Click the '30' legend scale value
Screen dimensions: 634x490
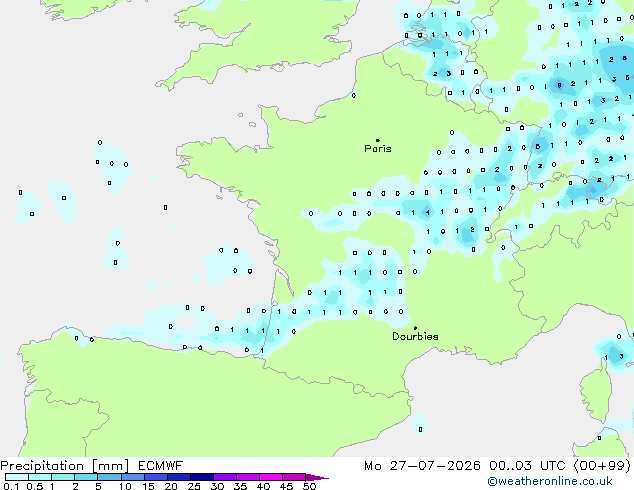click(x=217, y=486)
